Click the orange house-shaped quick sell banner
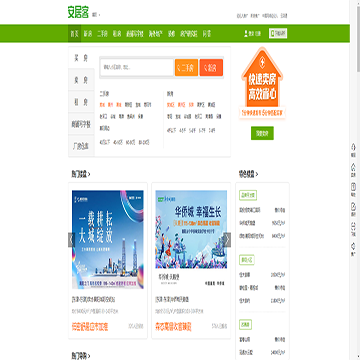 click(262, 83)
